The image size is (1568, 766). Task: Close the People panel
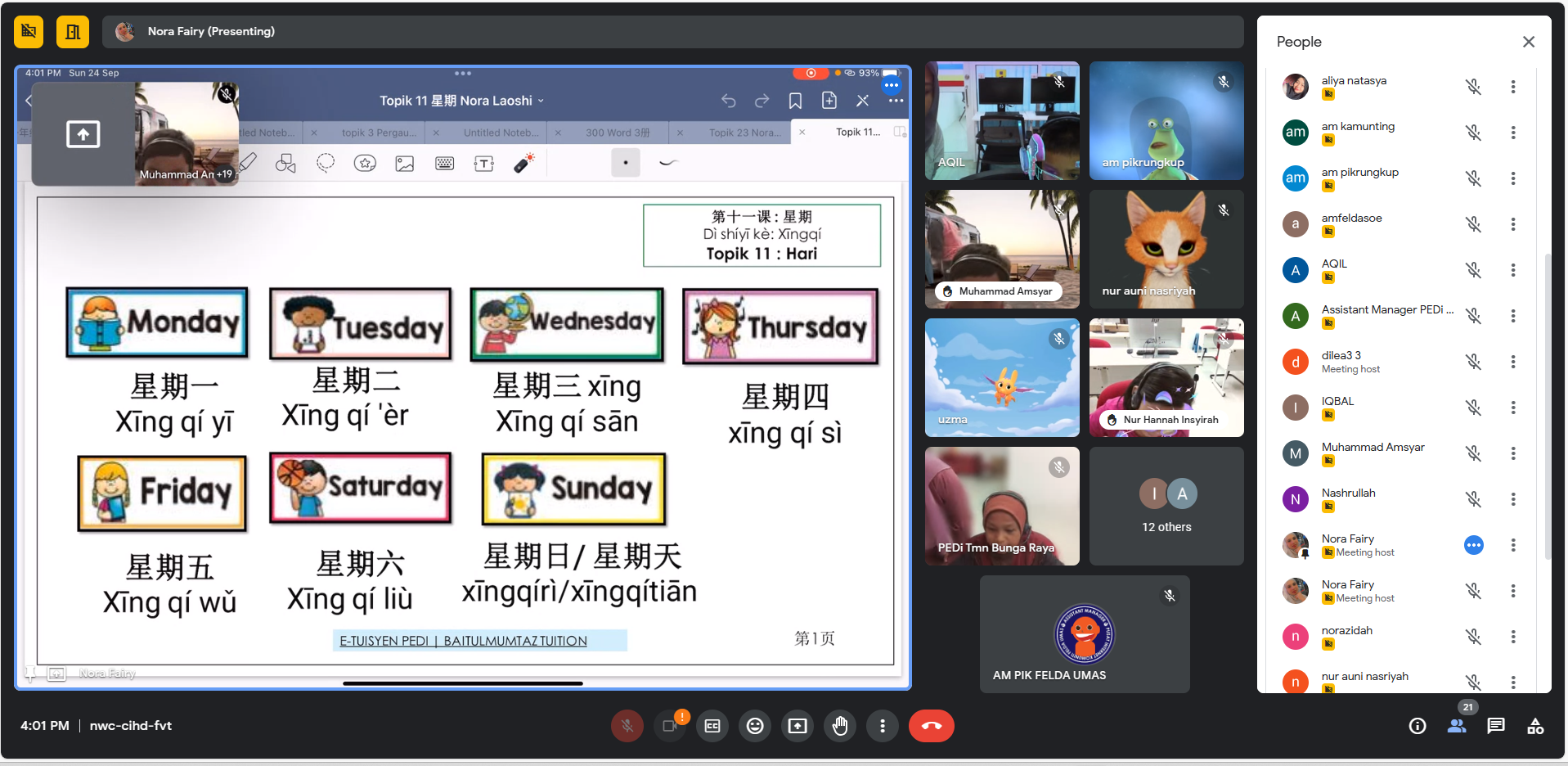[x=1528, y=42]
